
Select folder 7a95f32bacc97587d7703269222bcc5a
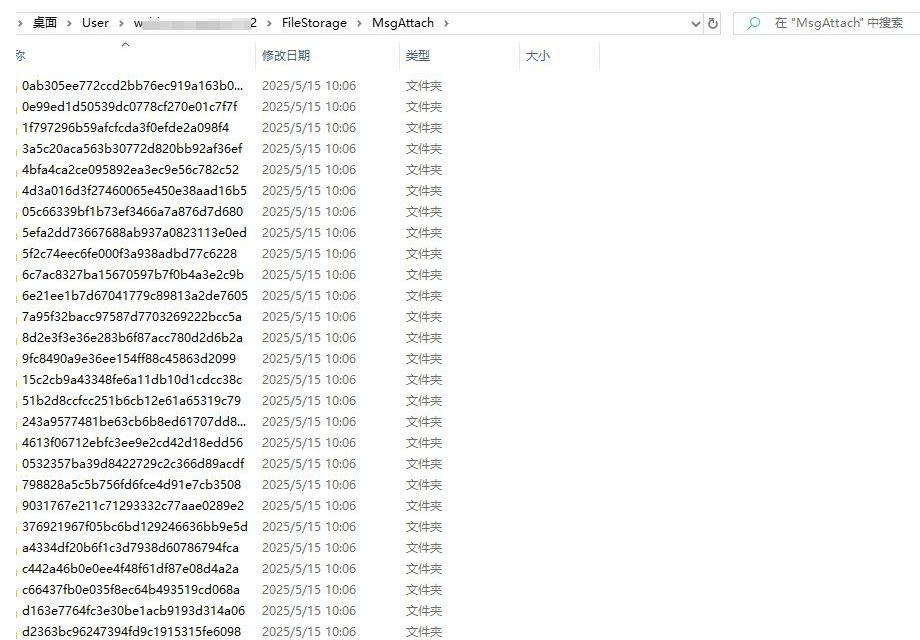(x=132, y=317)
